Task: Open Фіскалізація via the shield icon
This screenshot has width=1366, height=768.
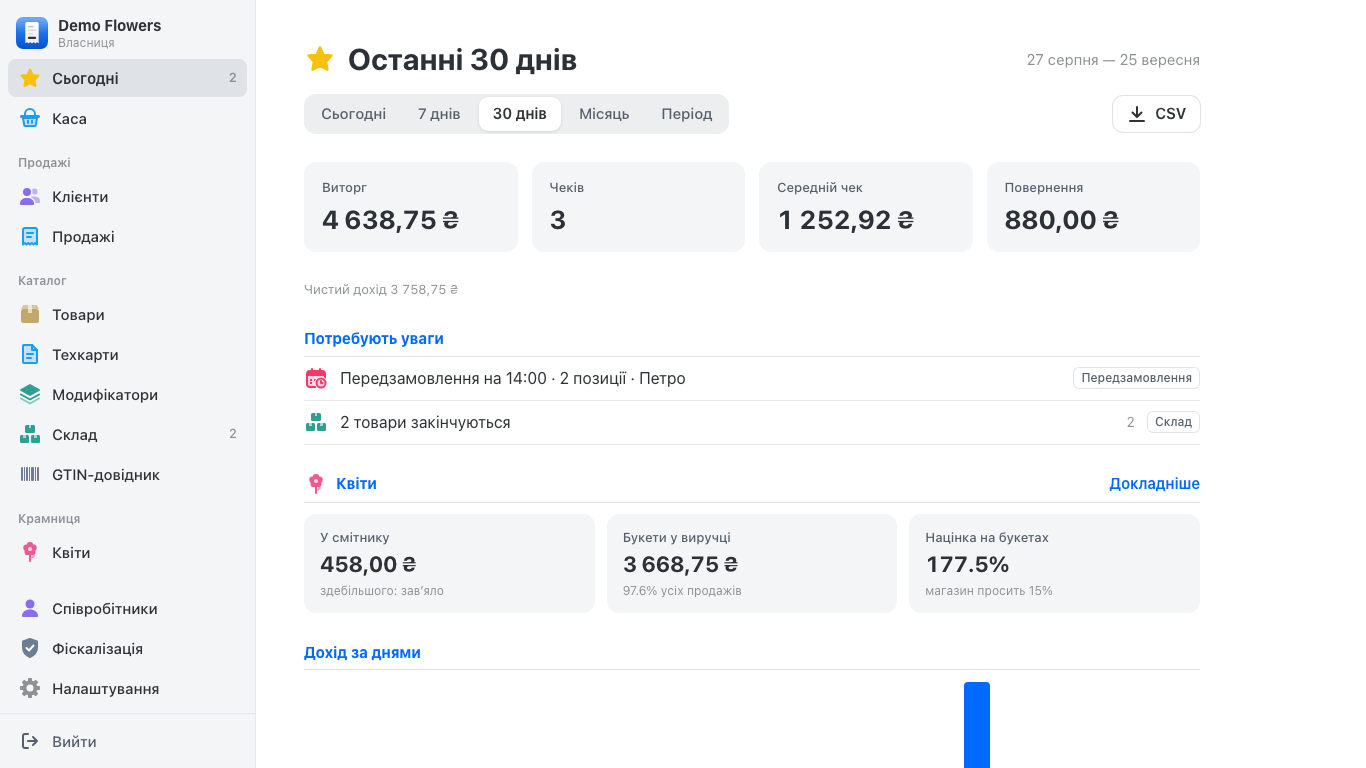Action: click(x=30, y=649)
